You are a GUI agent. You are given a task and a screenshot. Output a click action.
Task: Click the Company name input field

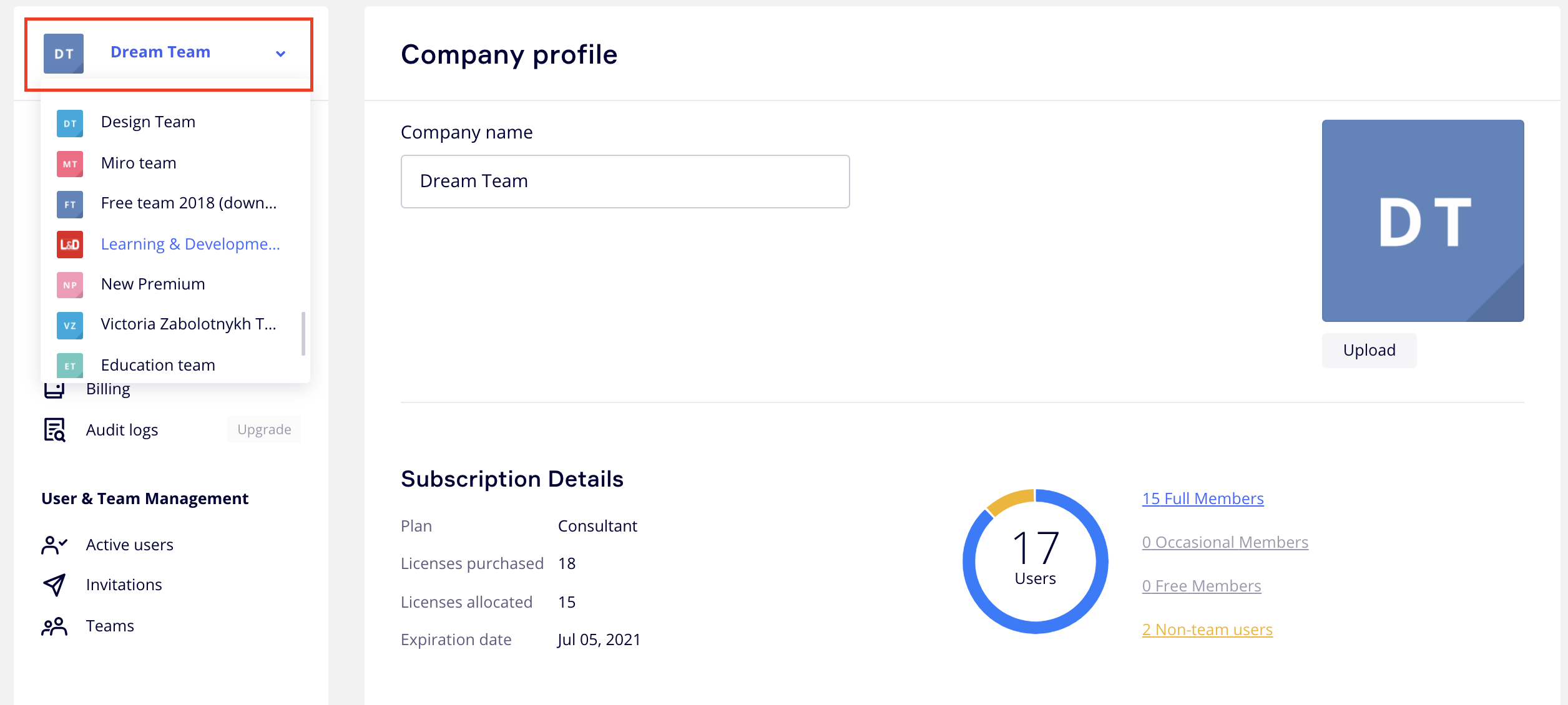click(625, 182)
